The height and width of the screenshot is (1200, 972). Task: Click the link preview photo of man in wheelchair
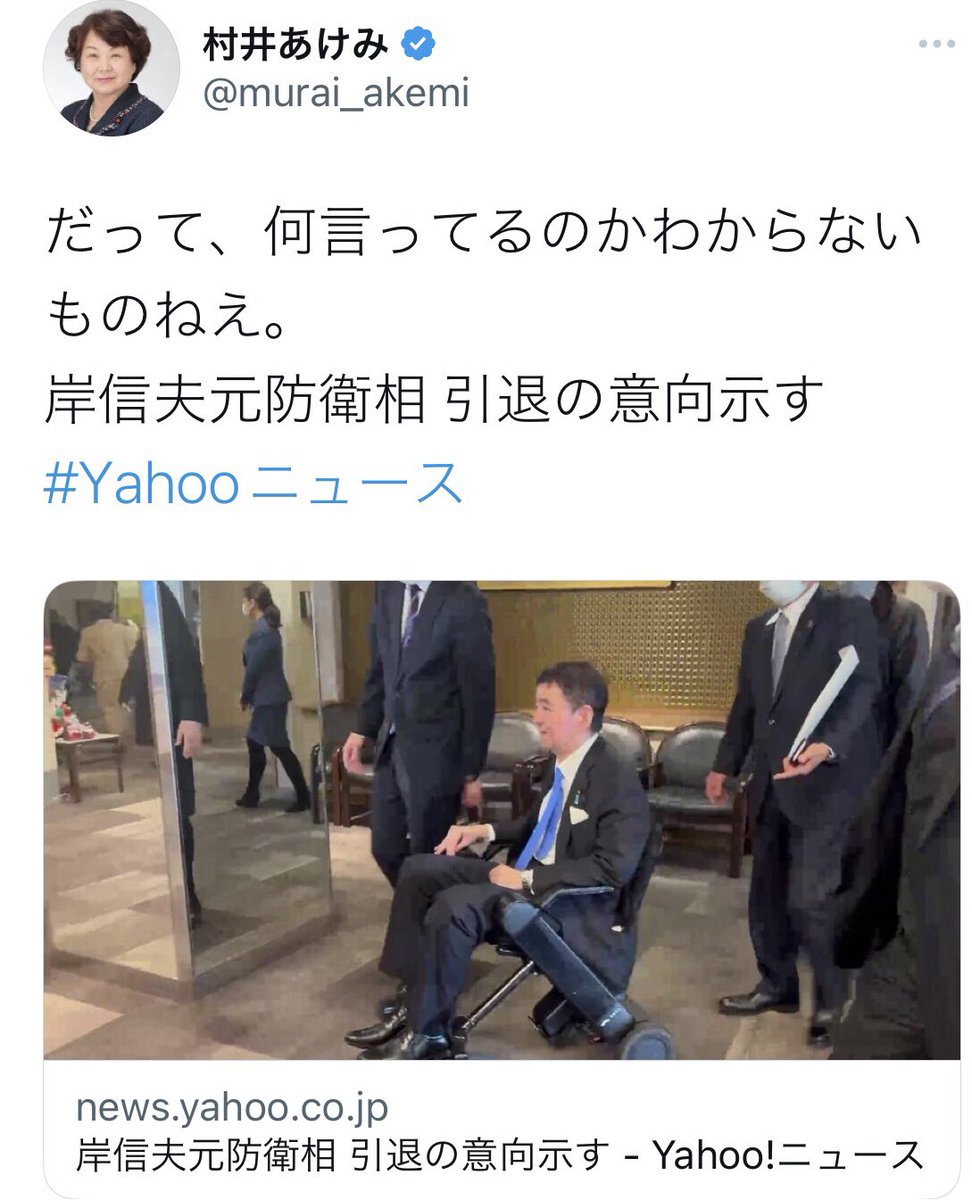click(x=502, y=820)
